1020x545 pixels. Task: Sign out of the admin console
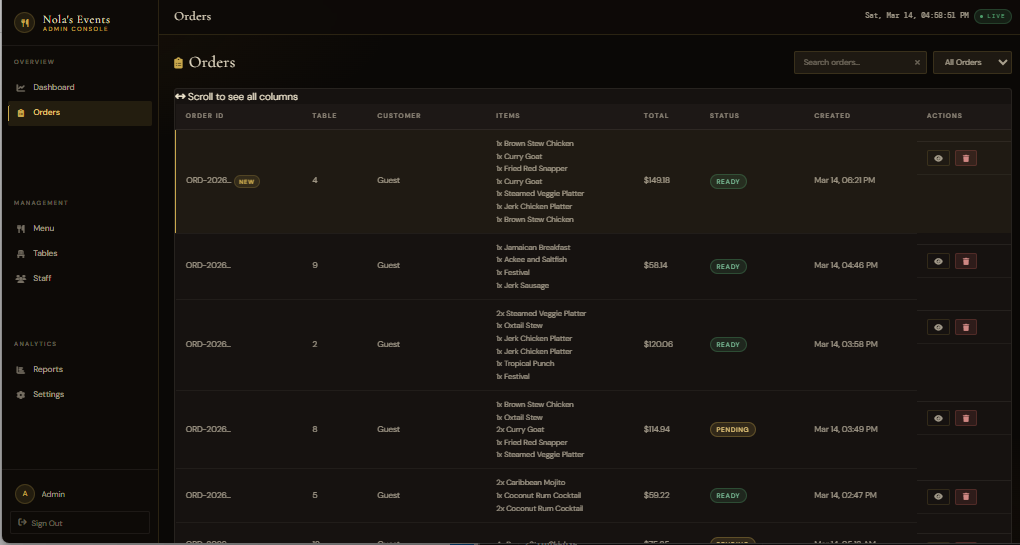[x=79, y=523]
